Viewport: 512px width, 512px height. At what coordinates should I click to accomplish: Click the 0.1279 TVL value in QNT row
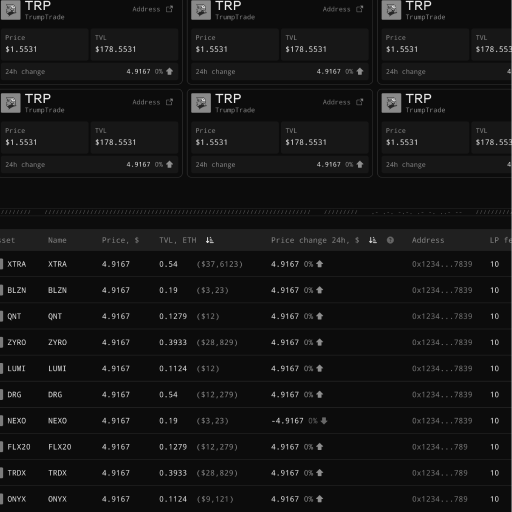tap(173, 316)
